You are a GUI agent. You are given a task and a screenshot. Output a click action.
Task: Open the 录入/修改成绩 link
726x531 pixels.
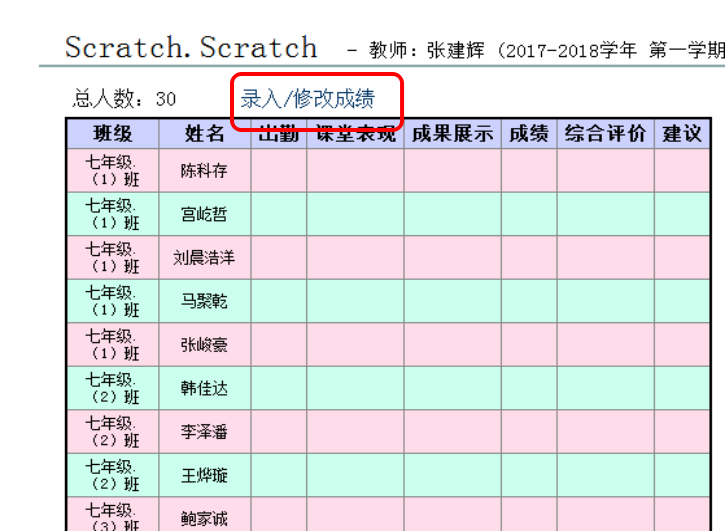[308, 99]
